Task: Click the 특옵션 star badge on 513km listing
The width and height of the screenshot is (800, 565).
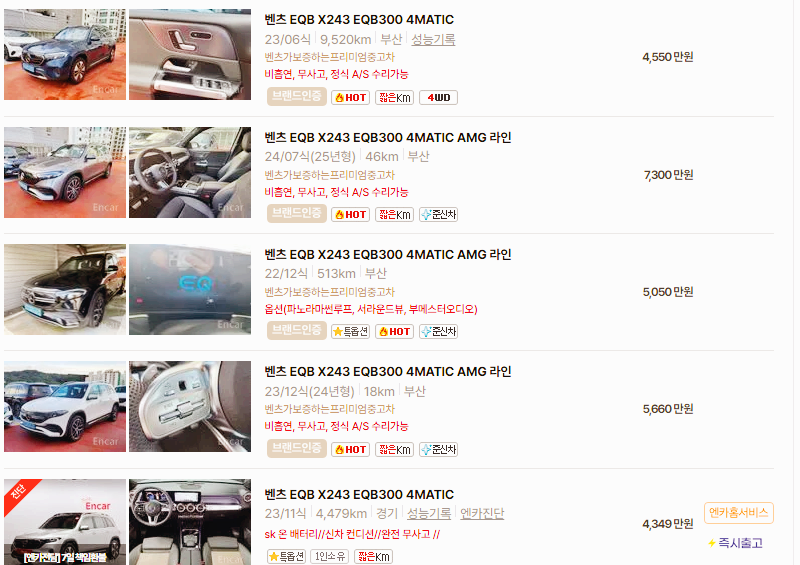Action: 350,331
